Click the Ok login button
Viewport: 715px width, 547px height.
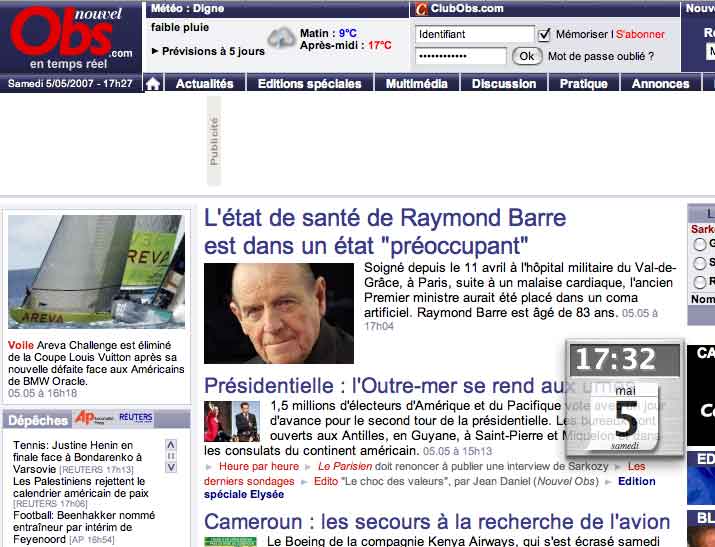(x=527, y=56)
